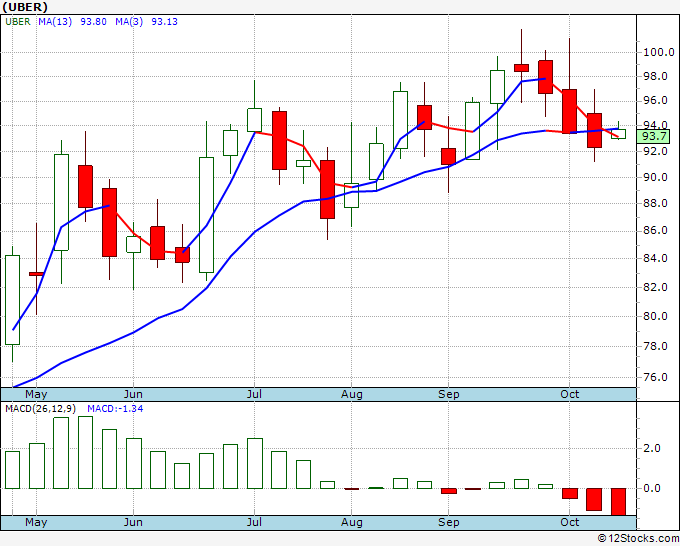
Task: Click the 0.0 label on MACD axis
Action: pyautogui.click(x=651, y=488)
